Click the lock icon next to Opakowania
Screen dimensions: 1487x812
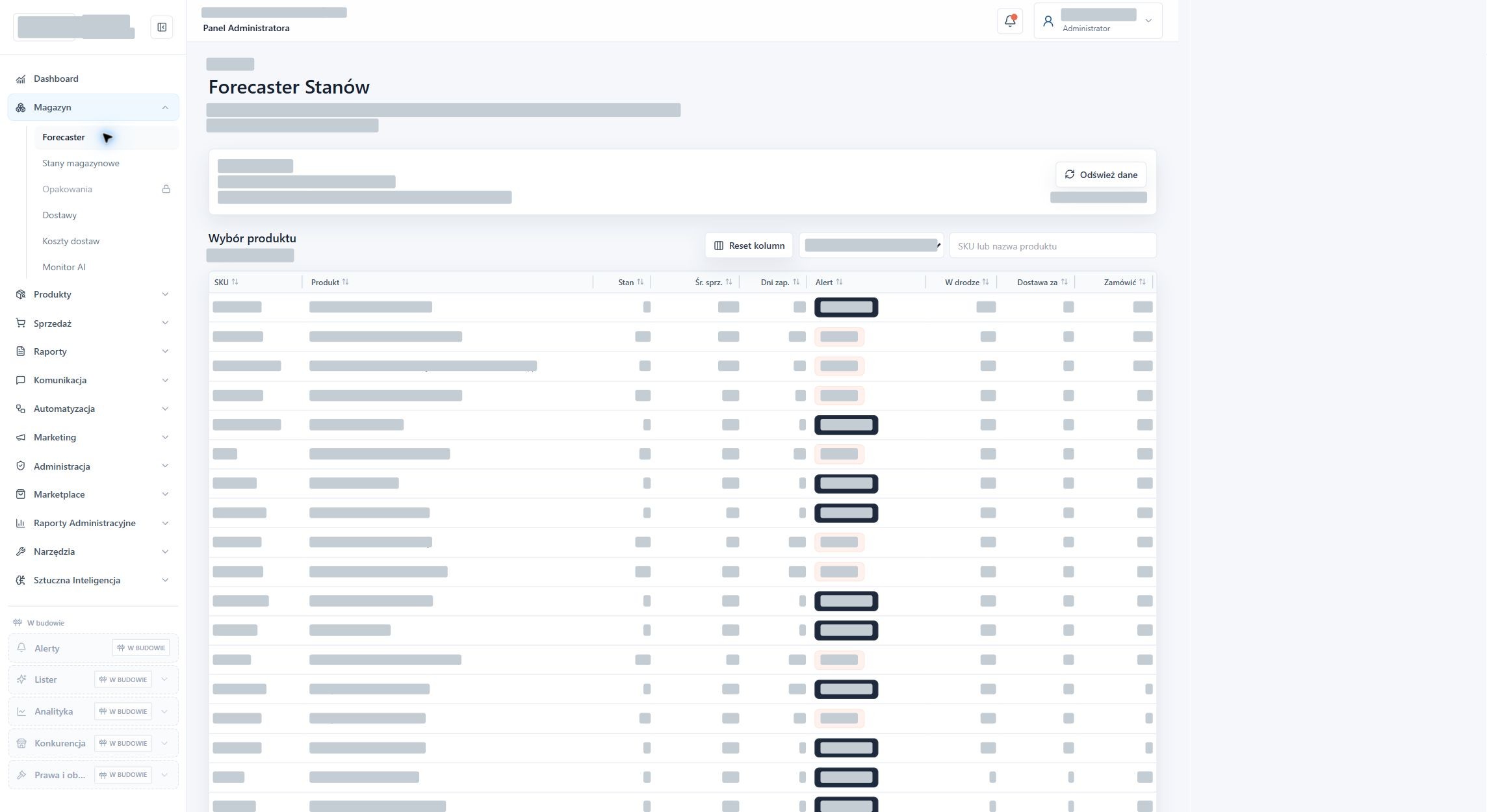[x=166, y=189]
